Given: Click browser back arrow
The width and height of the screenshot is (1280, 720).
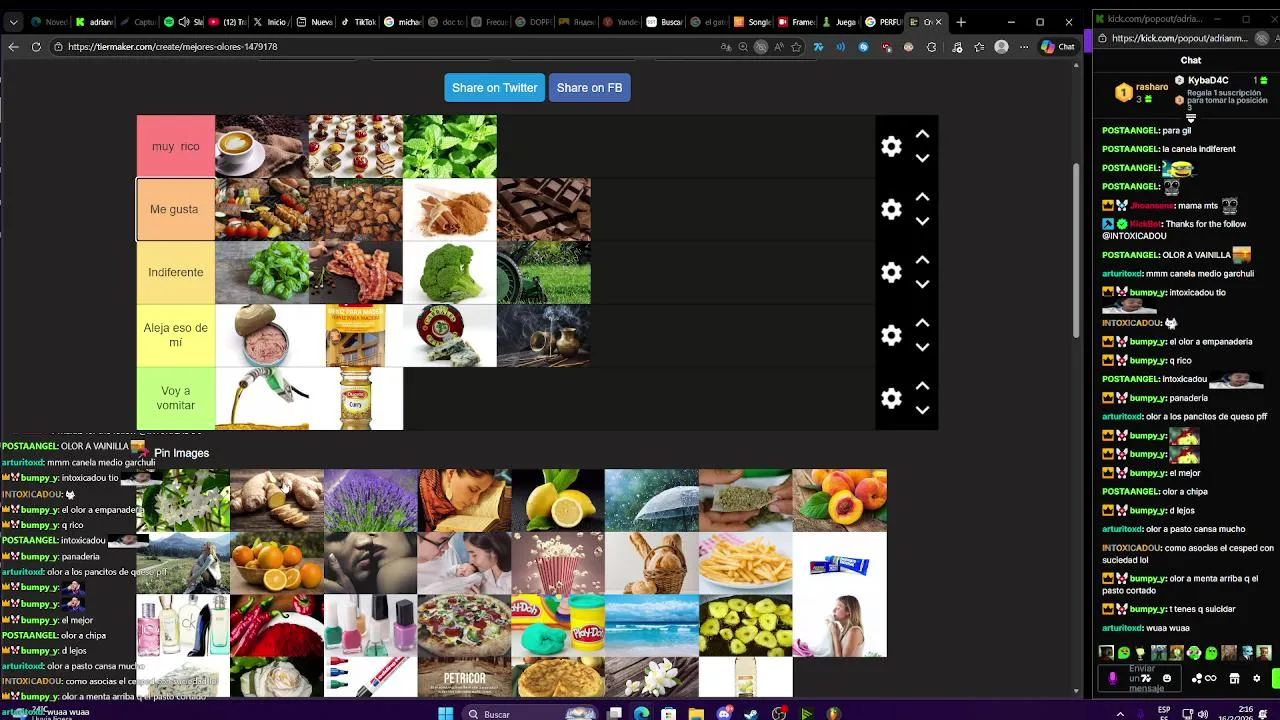Looking at the screenshot, I should (x=13, y=47).
